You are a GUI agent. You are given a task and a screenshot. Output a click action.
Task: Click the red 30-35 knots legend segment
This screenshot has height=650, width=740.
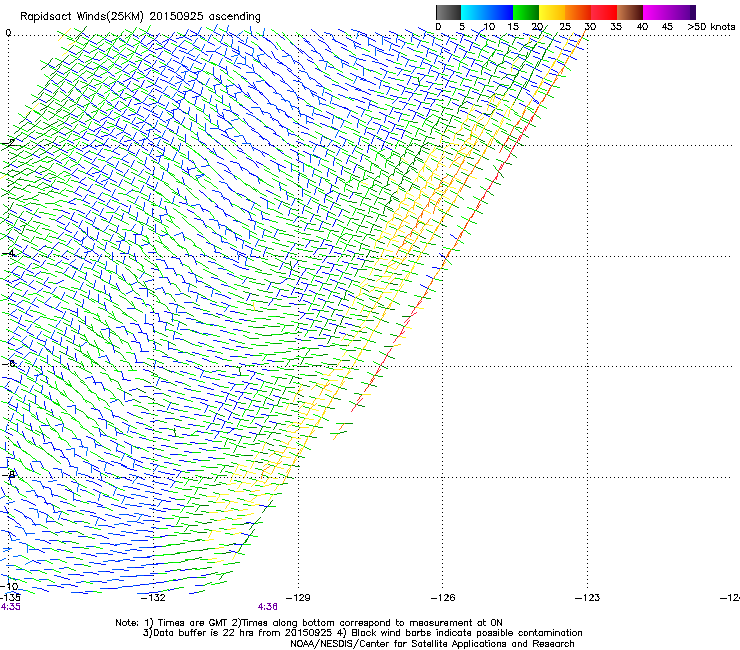point(604,12)
